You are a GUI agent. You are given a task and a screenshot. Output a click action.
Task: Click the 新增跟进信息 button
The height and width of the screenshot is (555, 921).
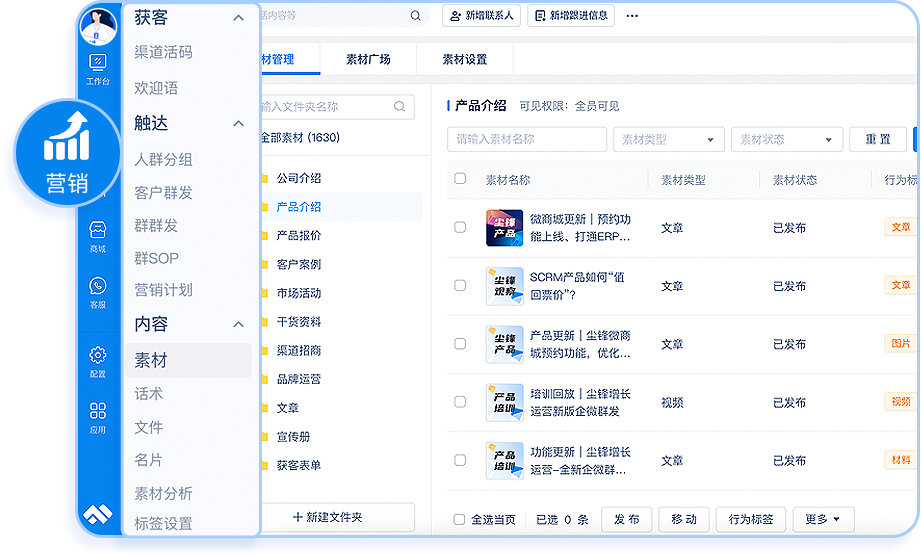(x=571, y=16)
